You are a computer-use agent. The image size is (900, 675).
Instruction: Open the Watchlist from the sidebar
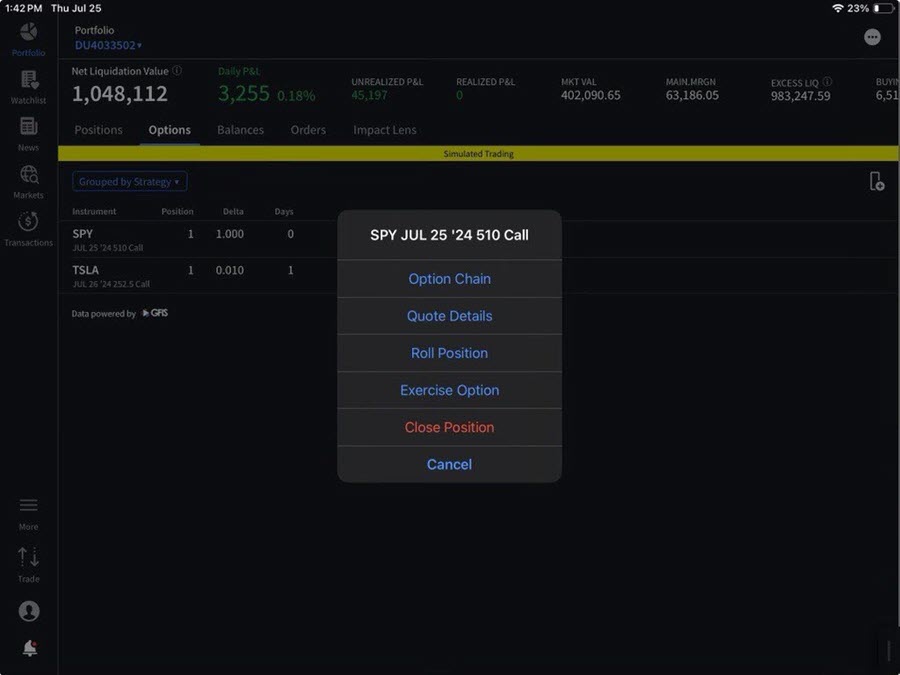coord(28,84)
